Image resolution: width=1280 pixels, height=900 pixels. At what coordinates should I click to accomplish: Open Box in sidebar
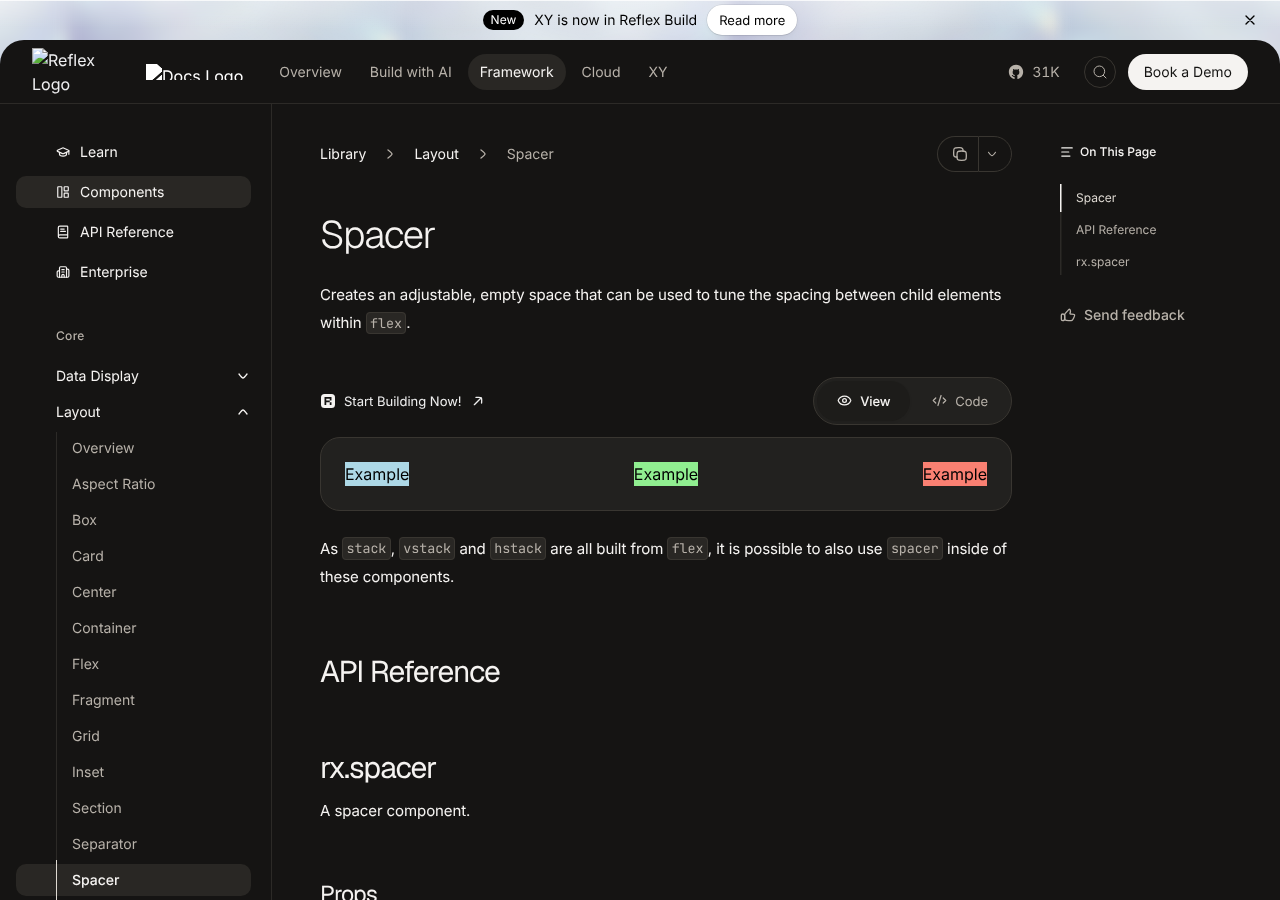[x=85, y=520]
